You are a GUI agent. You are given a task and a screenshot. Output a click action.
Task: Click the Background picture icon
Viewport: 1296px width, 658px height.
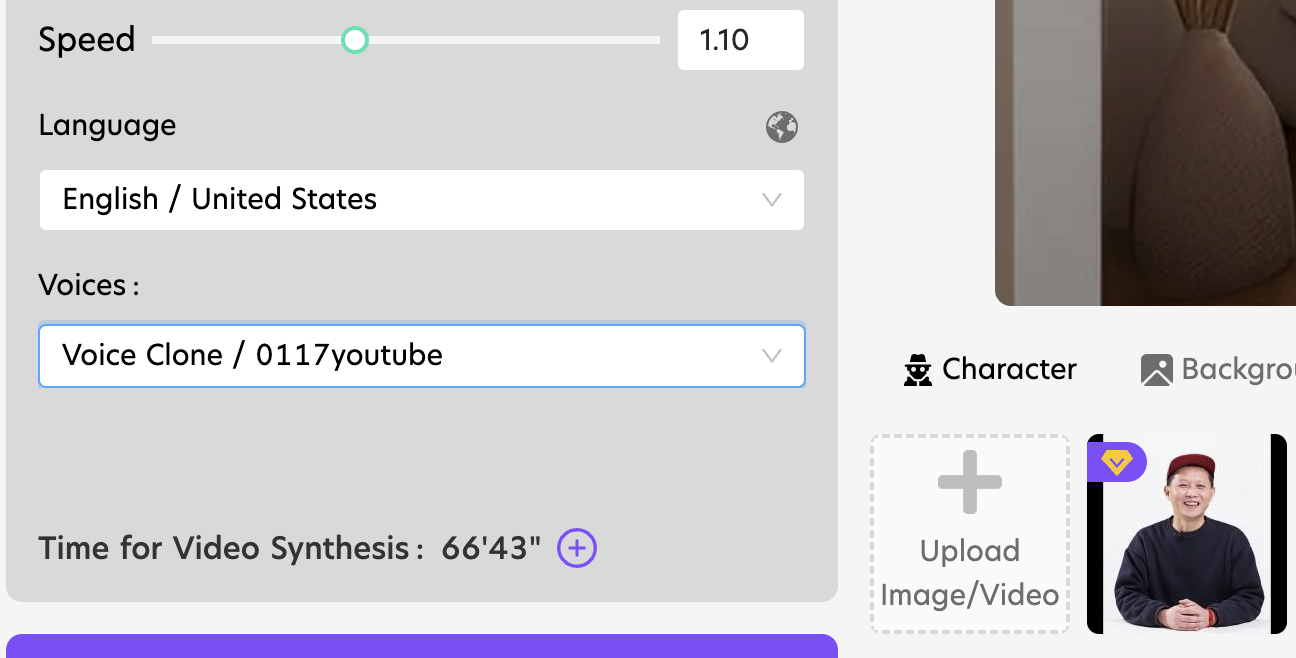1156,370
